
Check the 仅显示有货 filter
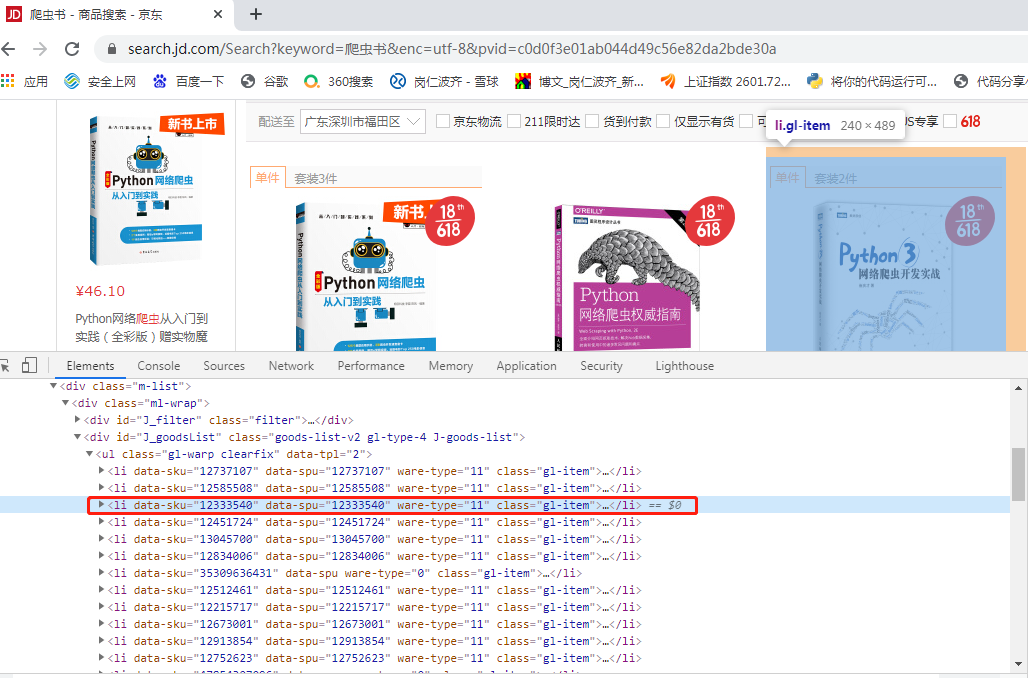tap(663, 121)
